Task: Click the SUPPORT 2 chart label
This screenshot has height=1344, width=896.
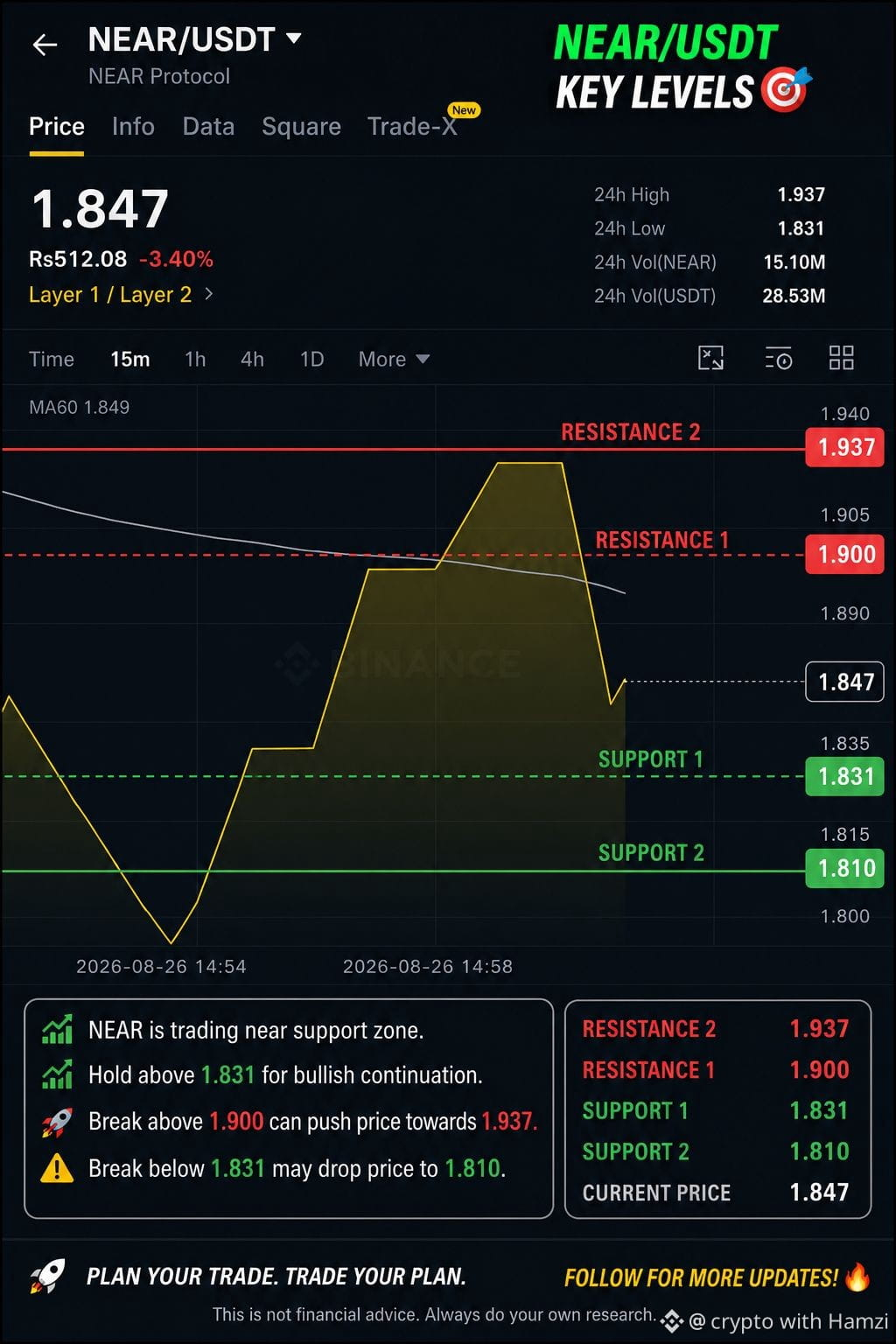Action: [651, 853]
